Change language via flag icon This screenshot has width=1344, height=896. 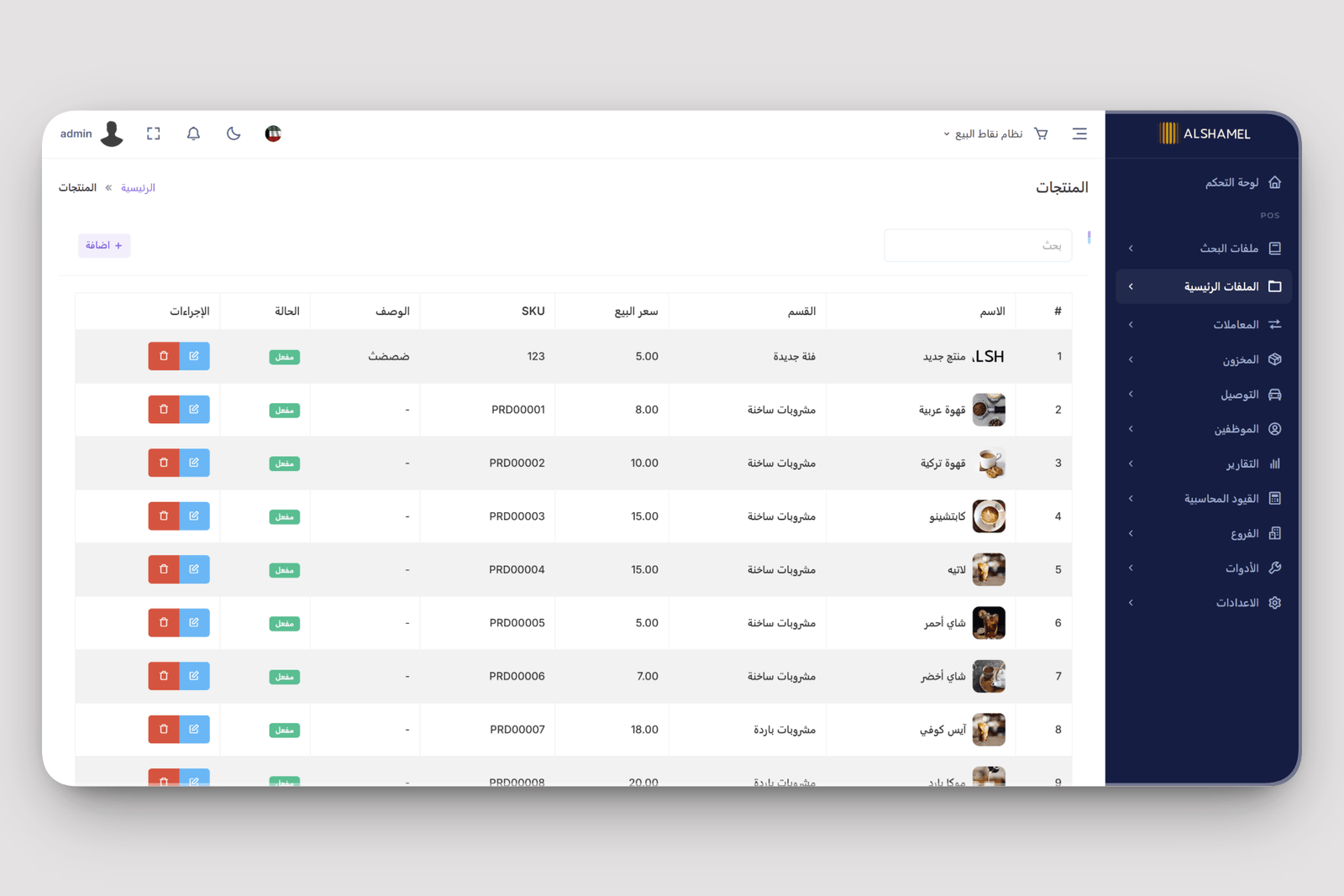click(273, 134)
